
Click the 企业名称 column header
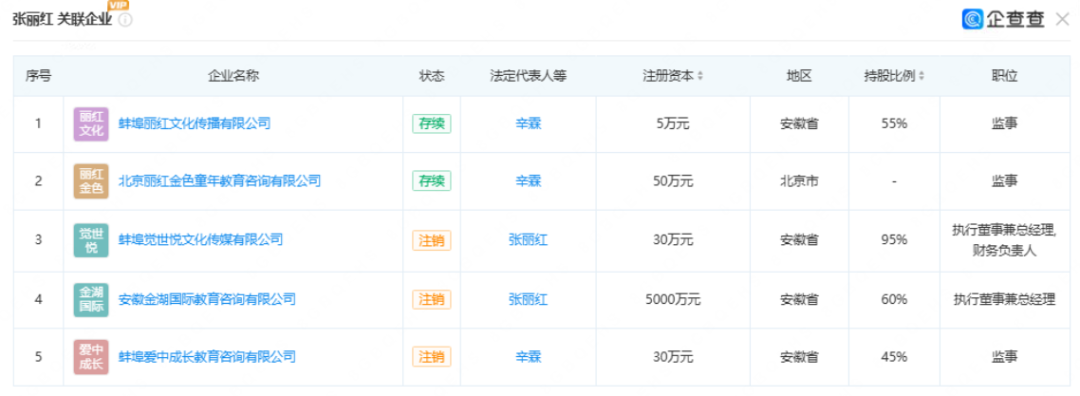[233, 76]
